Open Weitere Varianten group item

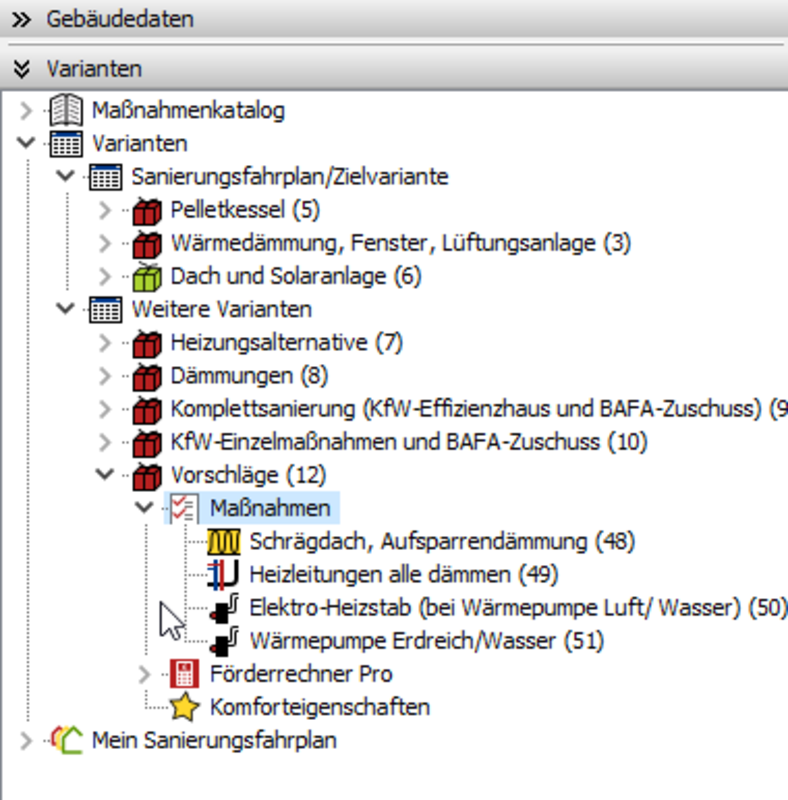pos(220,310)
